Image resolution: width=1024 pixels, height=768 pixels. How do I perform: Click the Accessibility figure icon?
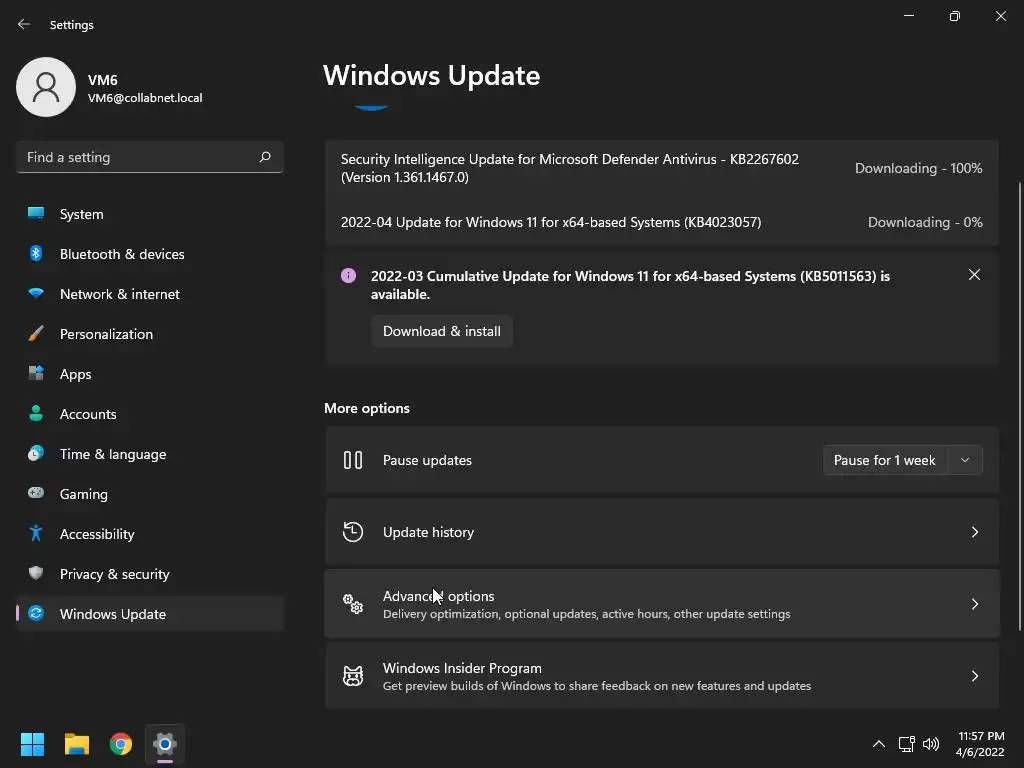coord(36,533)
